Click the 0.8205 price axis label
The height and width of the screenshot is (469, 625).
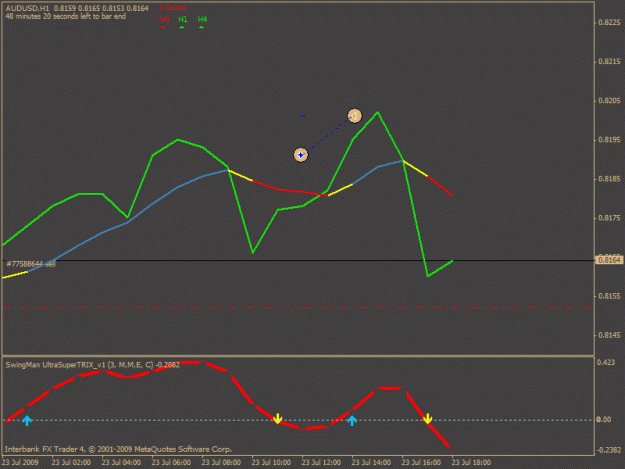tap(609, 101)
